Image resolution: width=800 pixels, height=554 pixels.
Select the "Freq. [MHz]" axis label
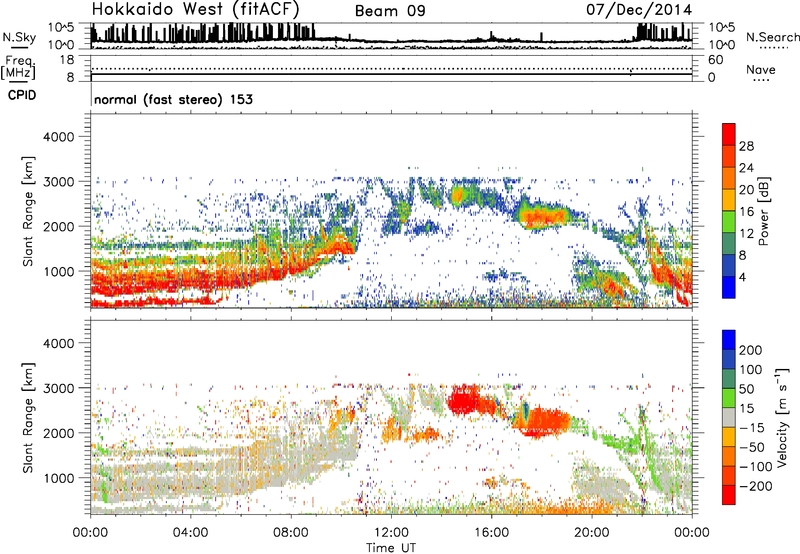(18, 68)
